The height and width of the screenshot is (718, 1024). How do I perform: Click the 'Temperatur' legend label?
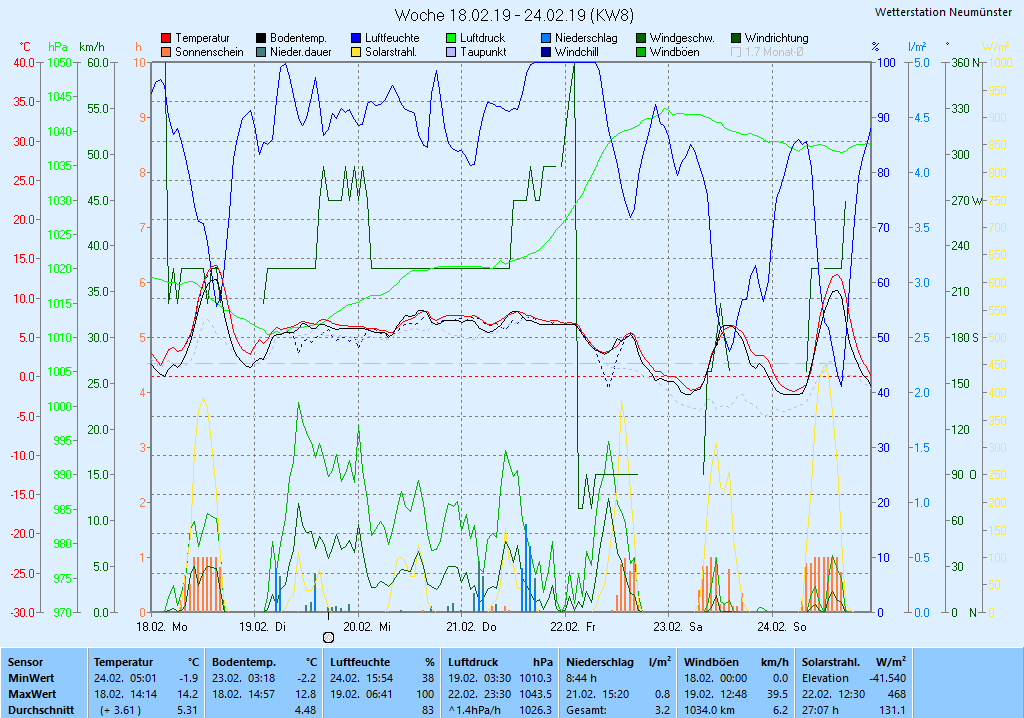point(202,39)
